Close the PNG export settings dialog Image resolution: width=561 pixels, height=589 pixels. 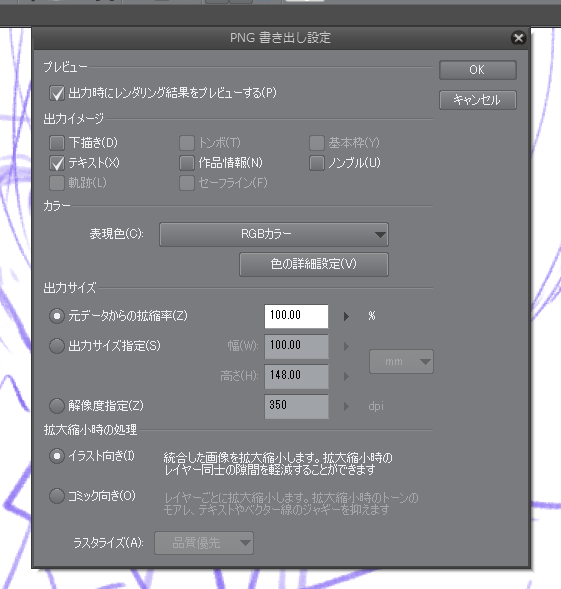(518, 38)
